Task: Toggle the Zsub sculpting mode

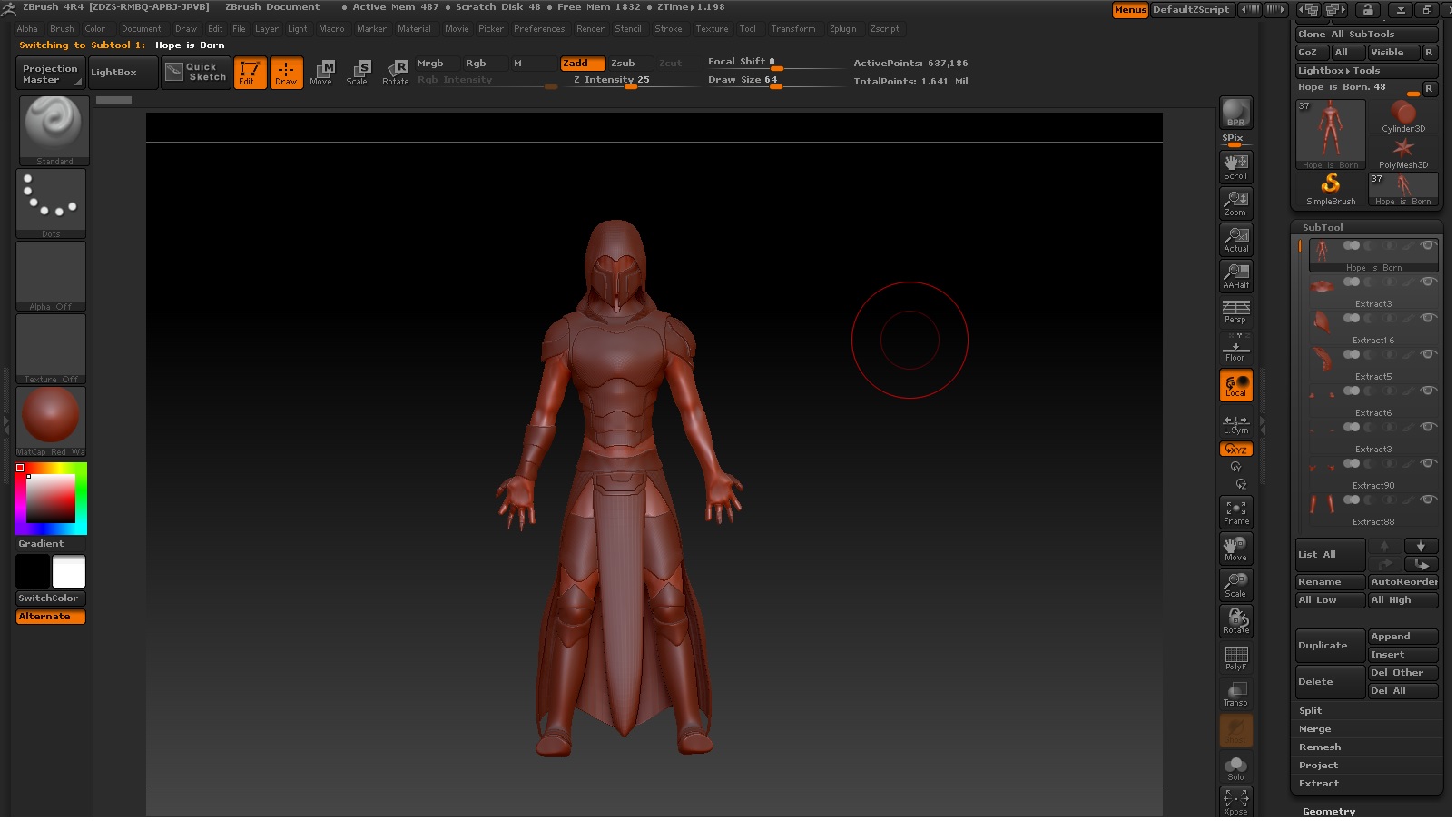Action: pyautogui.click(x=624, y=64)
